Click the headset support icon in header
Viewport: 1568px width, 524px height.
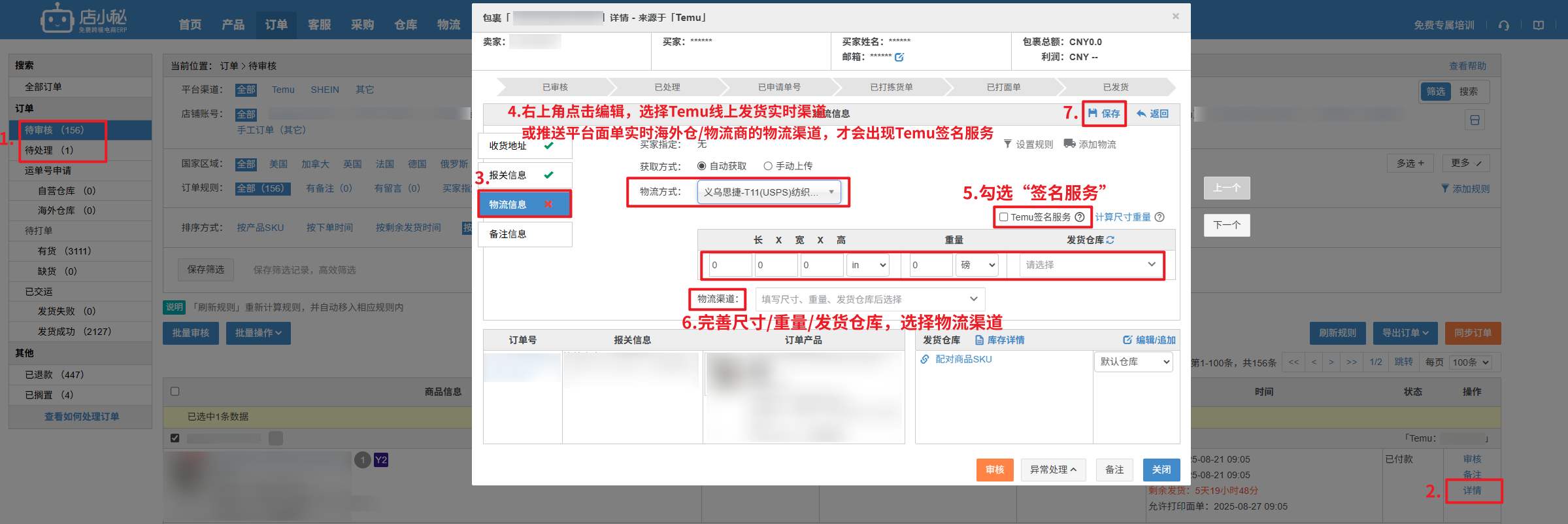[x=1504, y=26]
